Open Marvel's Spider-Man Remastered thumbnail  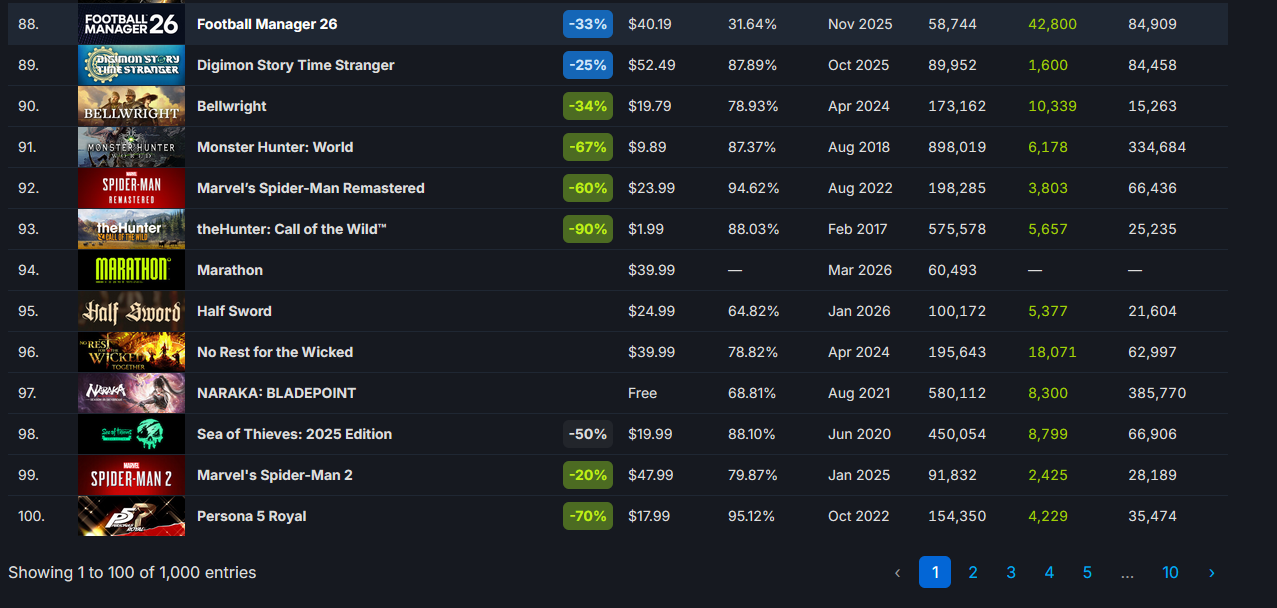(131, 188)
